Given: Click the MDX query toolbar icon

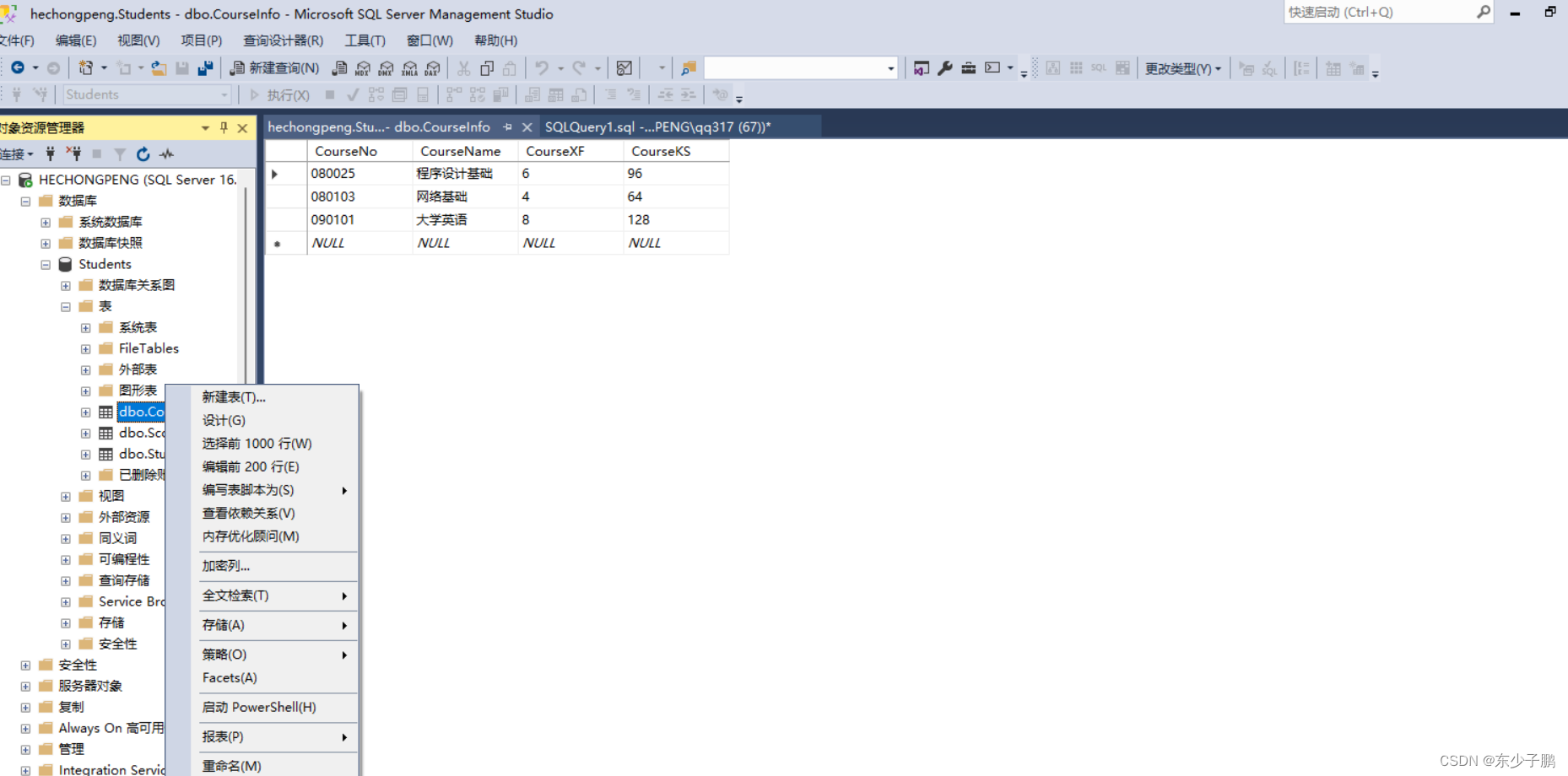Looking at the screenshot, I should 362,67.
